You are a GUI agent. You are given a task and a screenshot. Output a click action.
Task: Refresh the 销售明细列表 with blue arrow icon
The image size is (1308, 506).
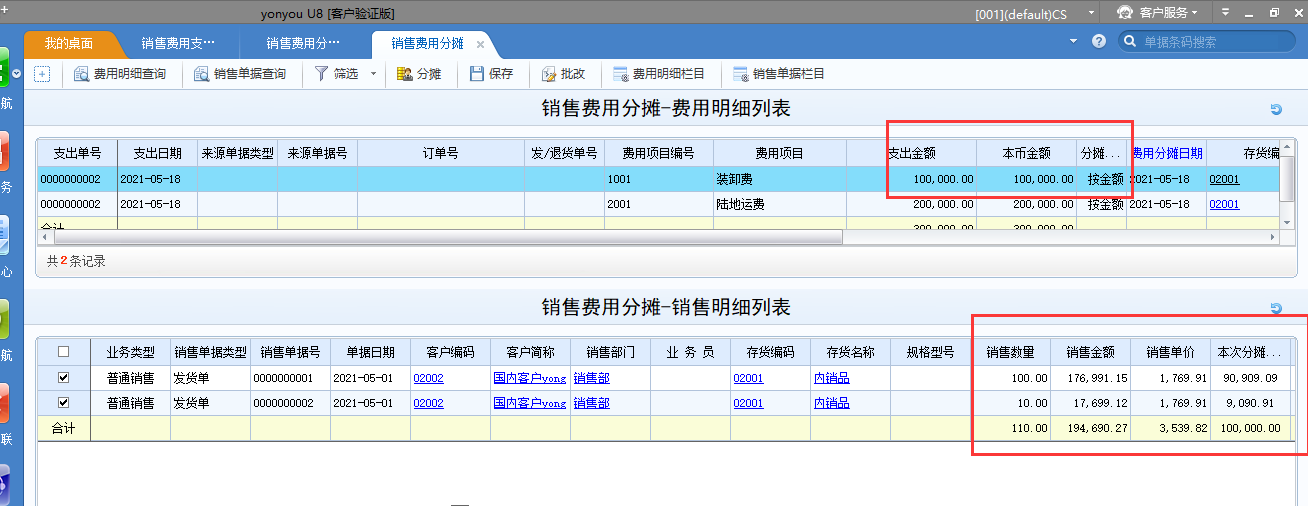pos(1276,308)
